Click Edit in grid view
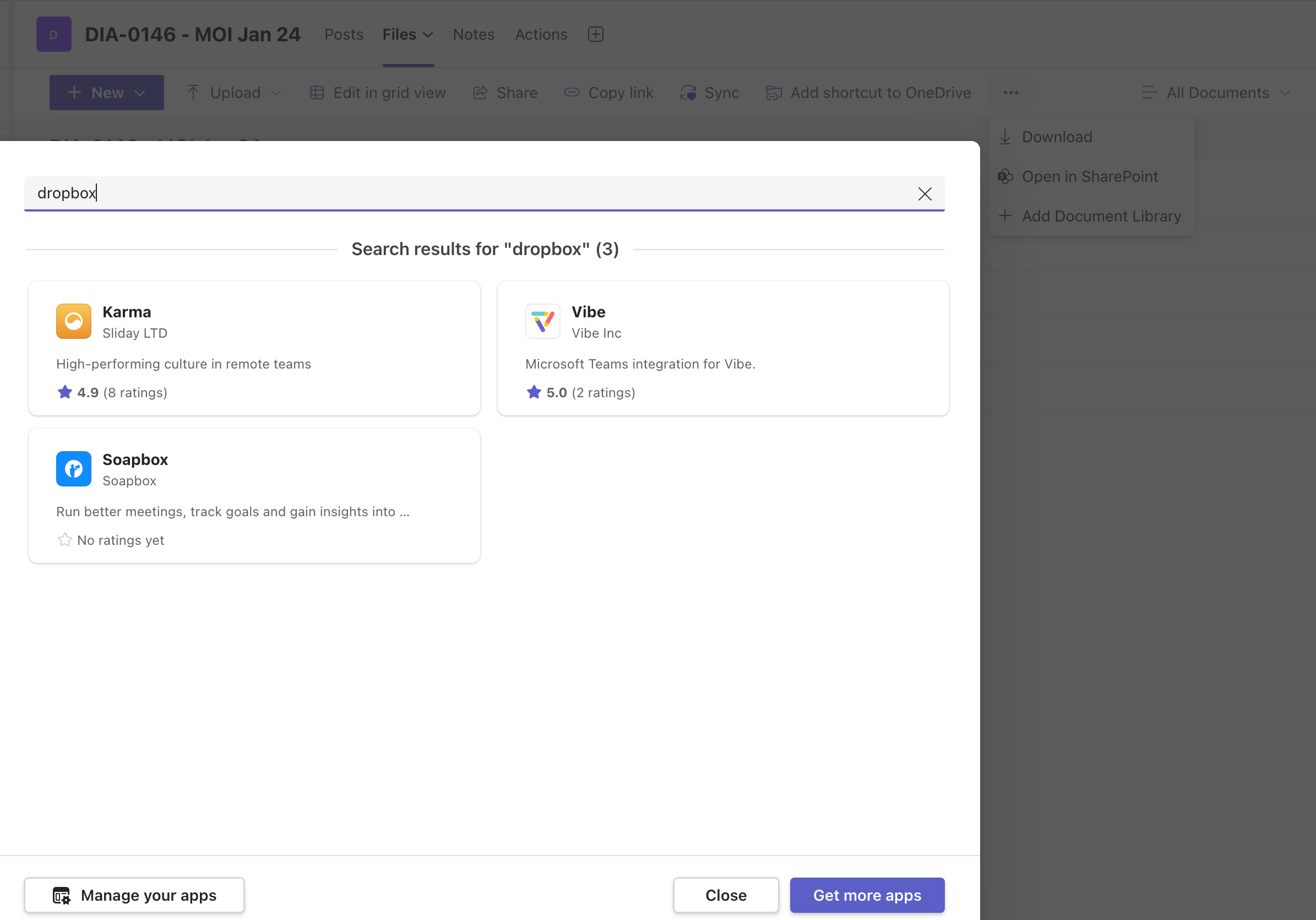 point(378,93)
